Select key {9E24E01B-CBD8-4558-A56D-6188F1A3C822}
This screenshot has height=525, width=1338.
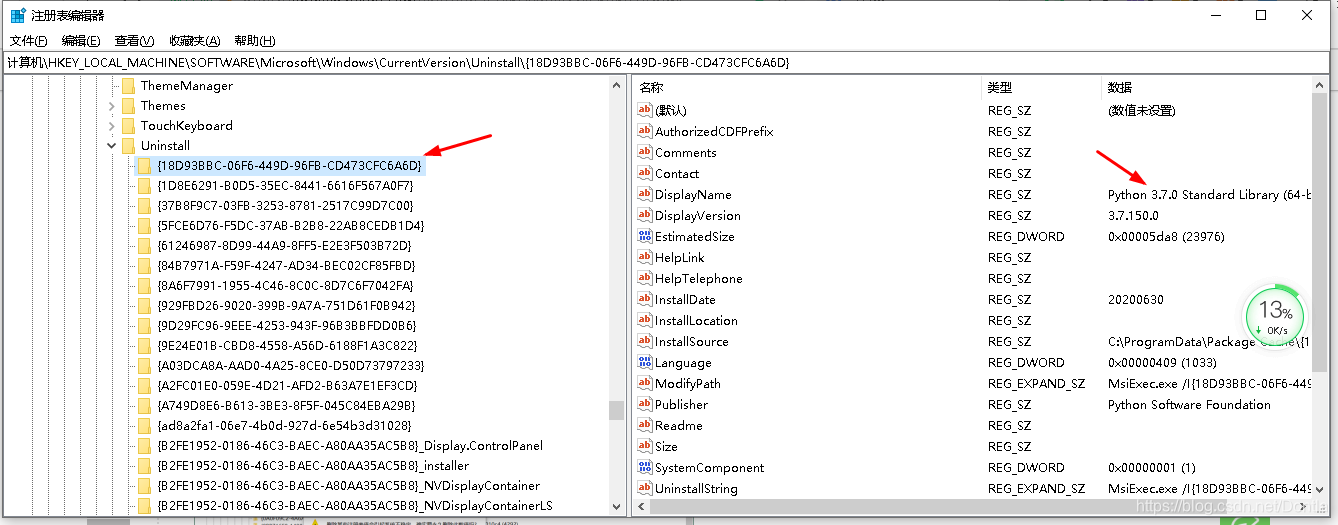[x=287, y=345]
